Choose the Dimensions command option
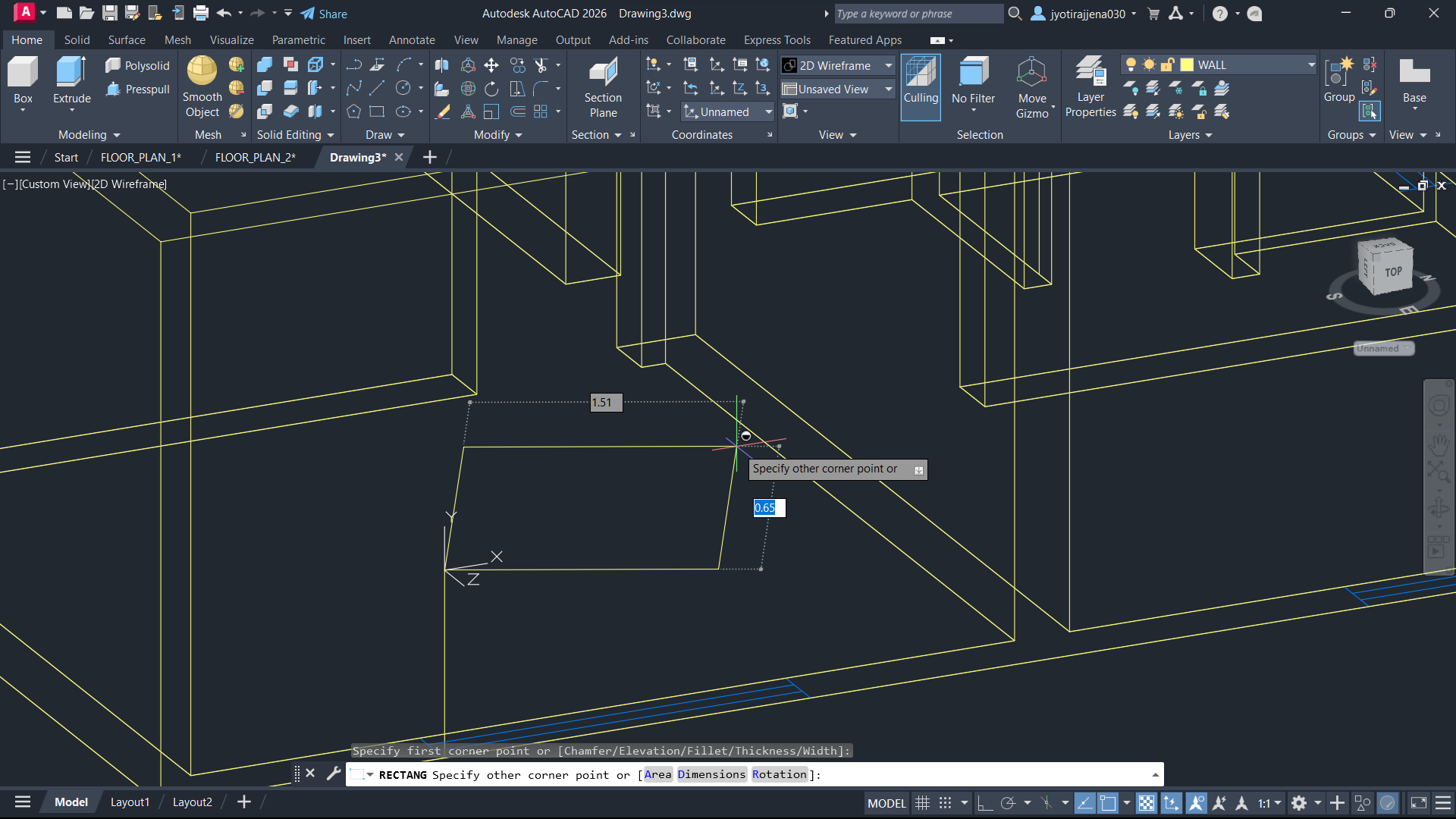The image size is (1456, 819). coord(711,774)
